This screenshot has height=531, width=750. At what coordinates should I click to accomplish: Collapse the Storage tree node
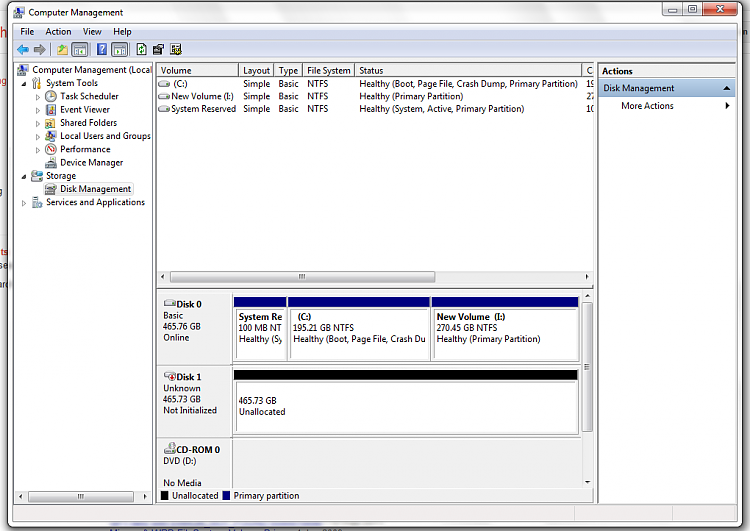[x=24, y=177]
